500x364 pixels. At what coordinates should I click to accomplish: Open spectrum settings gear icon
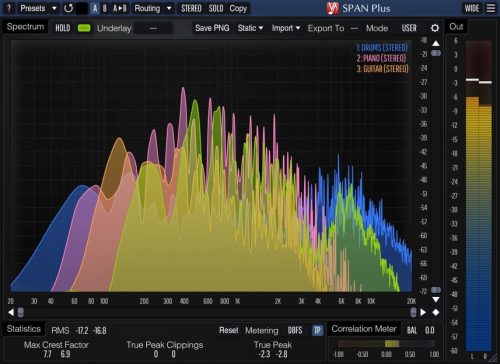click(x=435, y=28)
